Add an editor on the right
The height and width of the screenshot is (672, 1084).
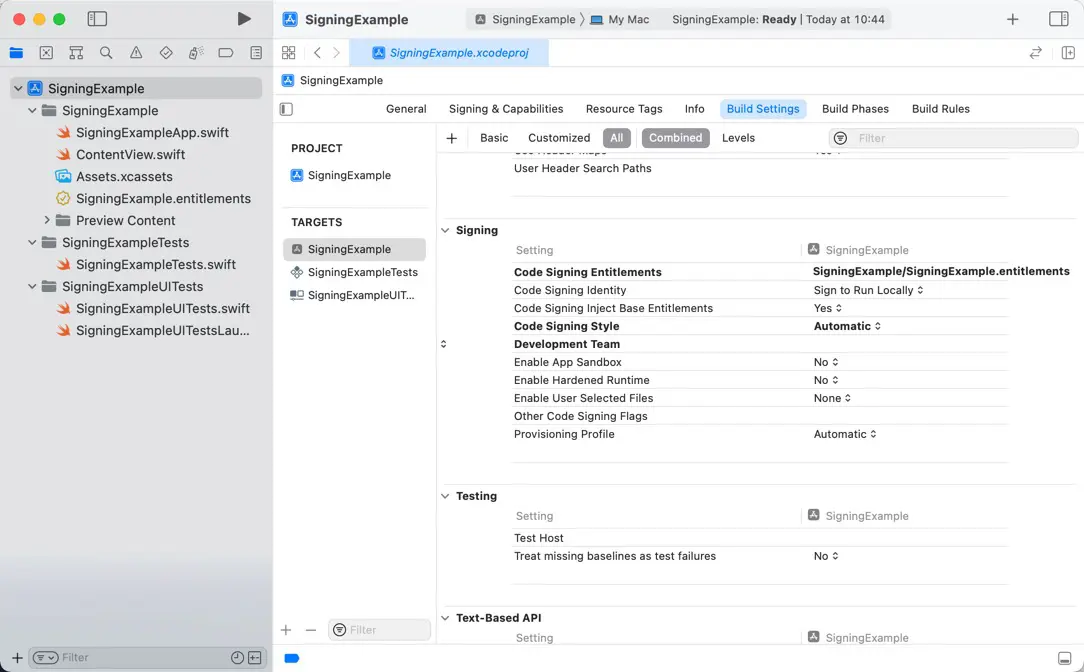click(x=1068, y=53)
